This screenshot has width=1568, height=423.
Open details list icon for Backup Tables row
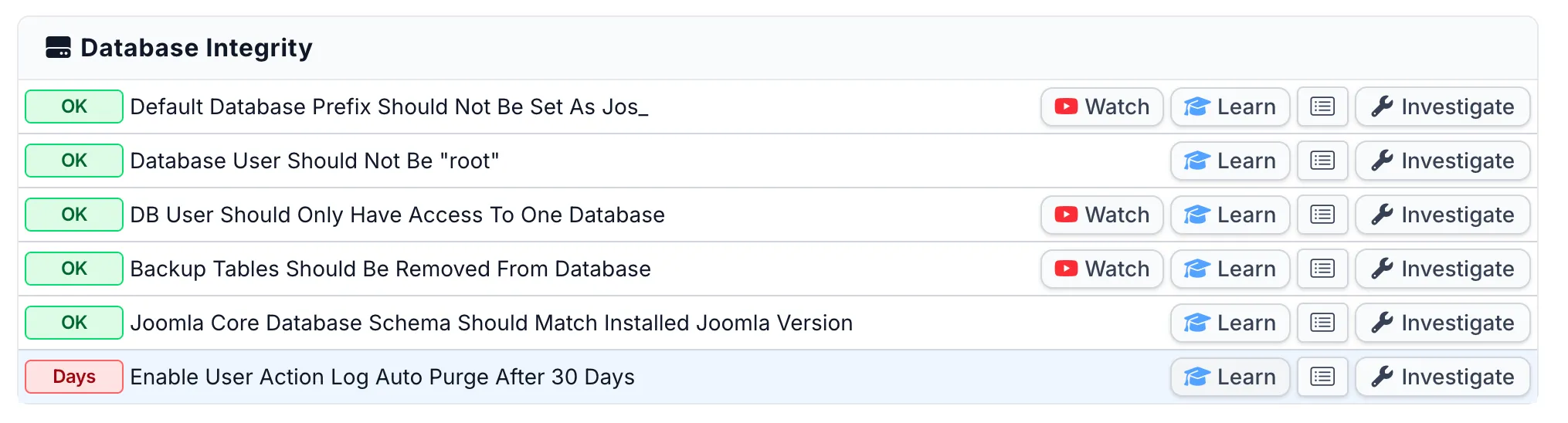1322,269
